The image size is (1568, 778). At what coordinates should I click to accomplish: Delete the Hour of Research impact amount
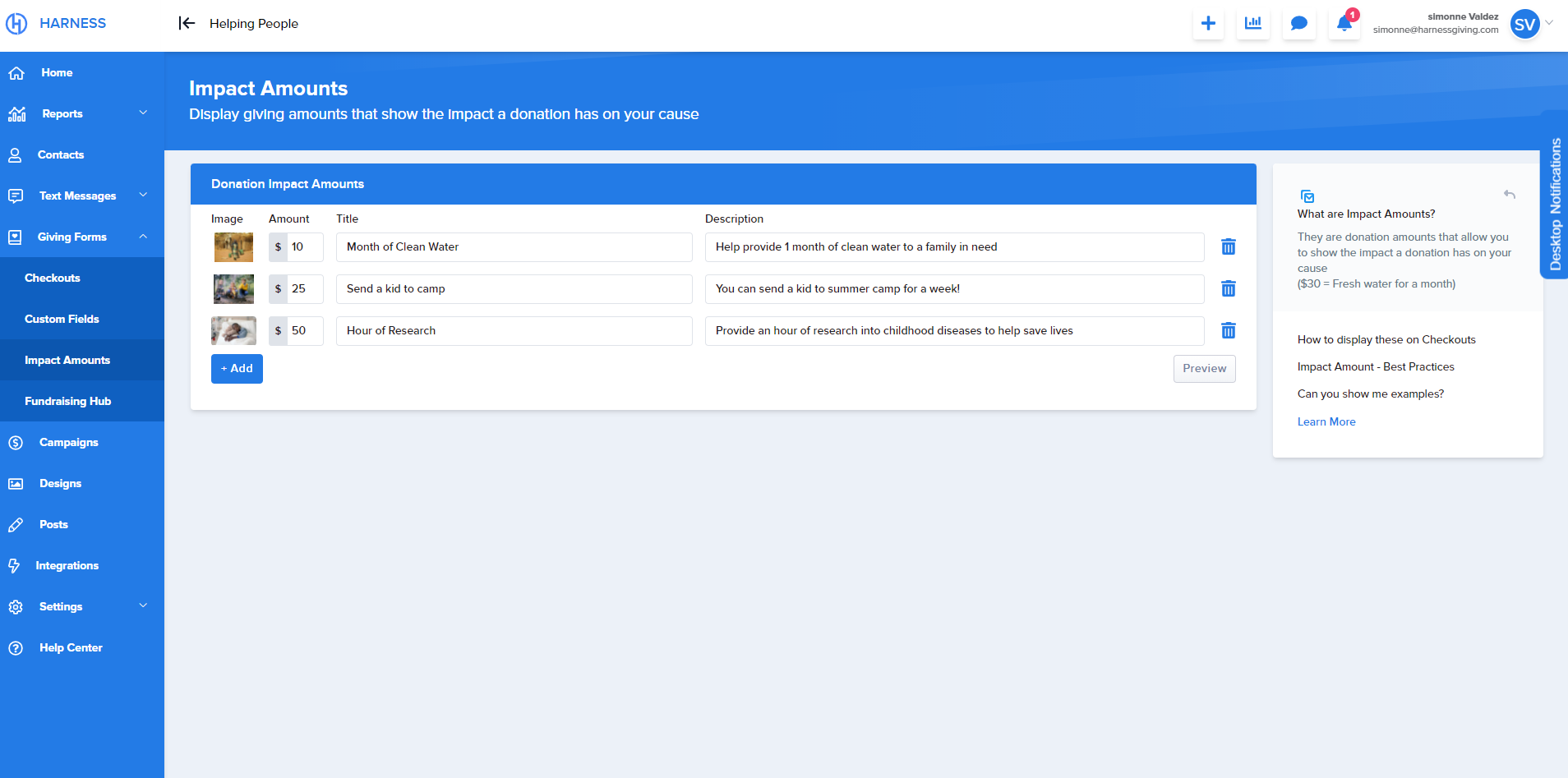1229,330
